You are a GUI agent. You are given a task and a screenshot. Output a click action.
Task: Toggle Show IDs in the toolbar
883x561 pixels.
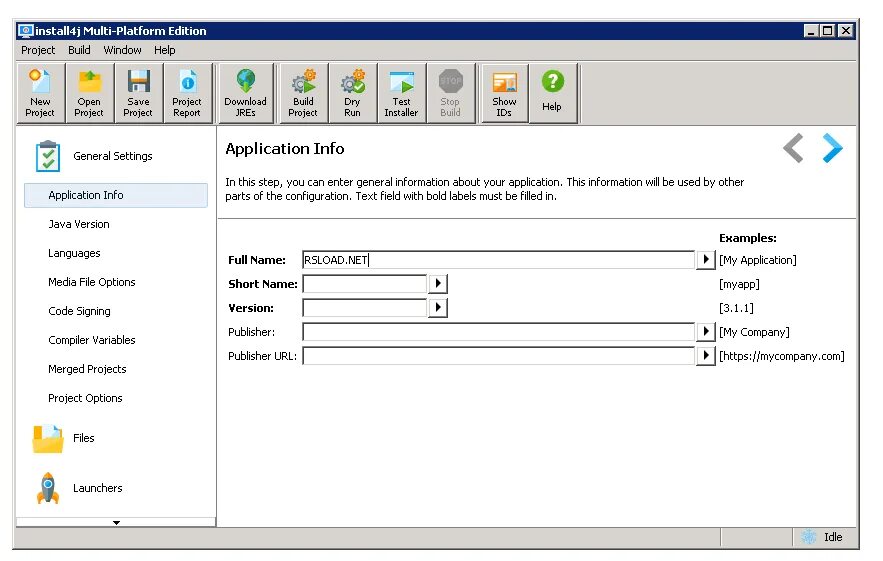(x=505, y=94)
